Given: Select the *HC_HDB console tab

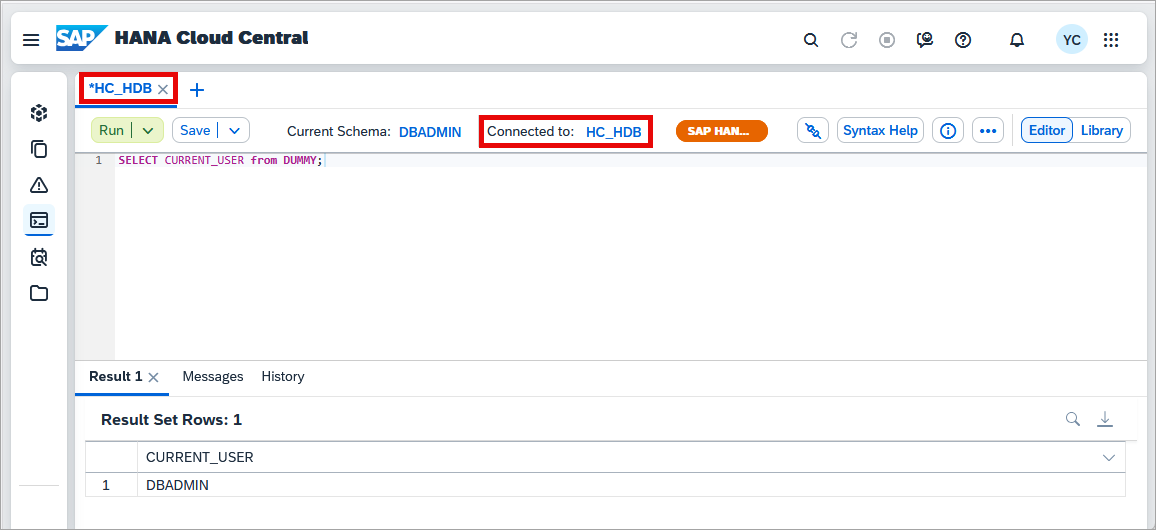Looking at the screenshot, I should tap(119, 88).
